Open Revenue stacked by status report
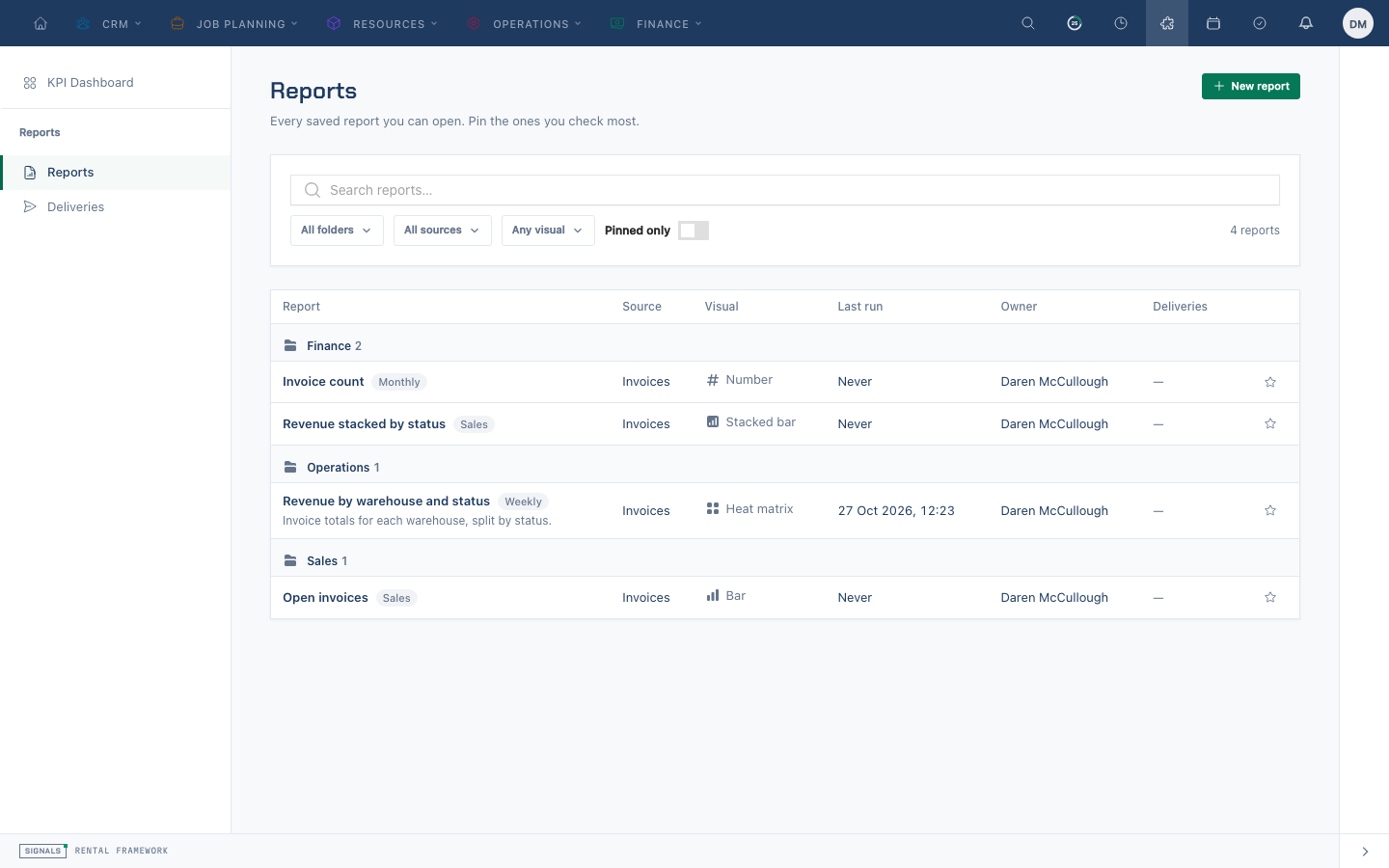Viewport: 1389px width, 868px height. (x=364, y=424)
